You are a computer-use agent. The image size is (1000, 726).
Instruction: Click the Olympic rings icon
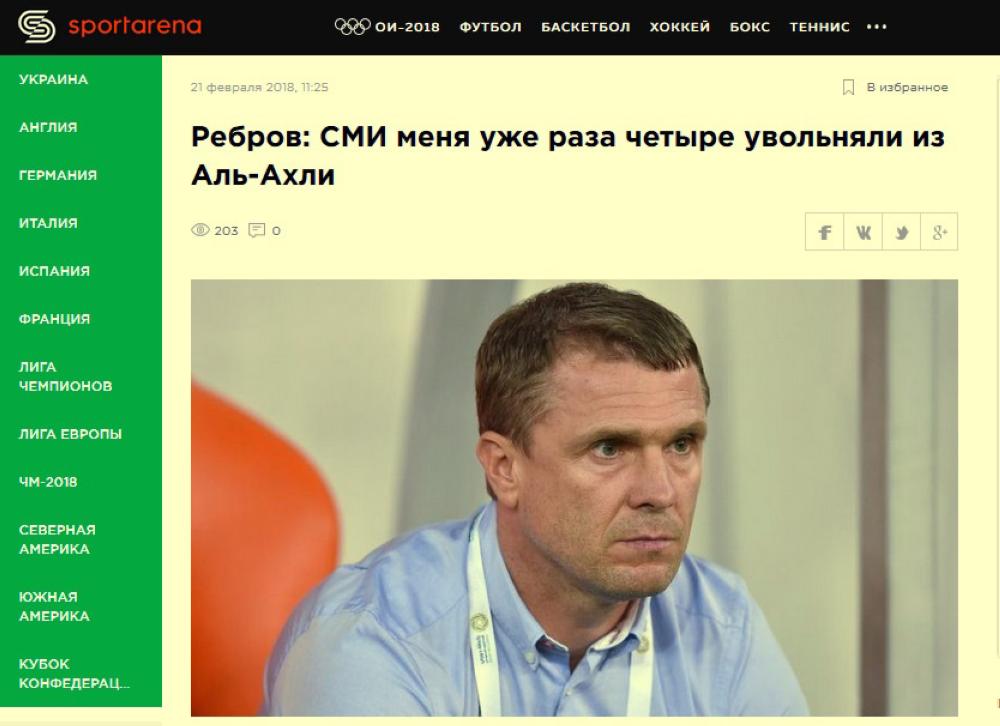click(x=353, y=26)
